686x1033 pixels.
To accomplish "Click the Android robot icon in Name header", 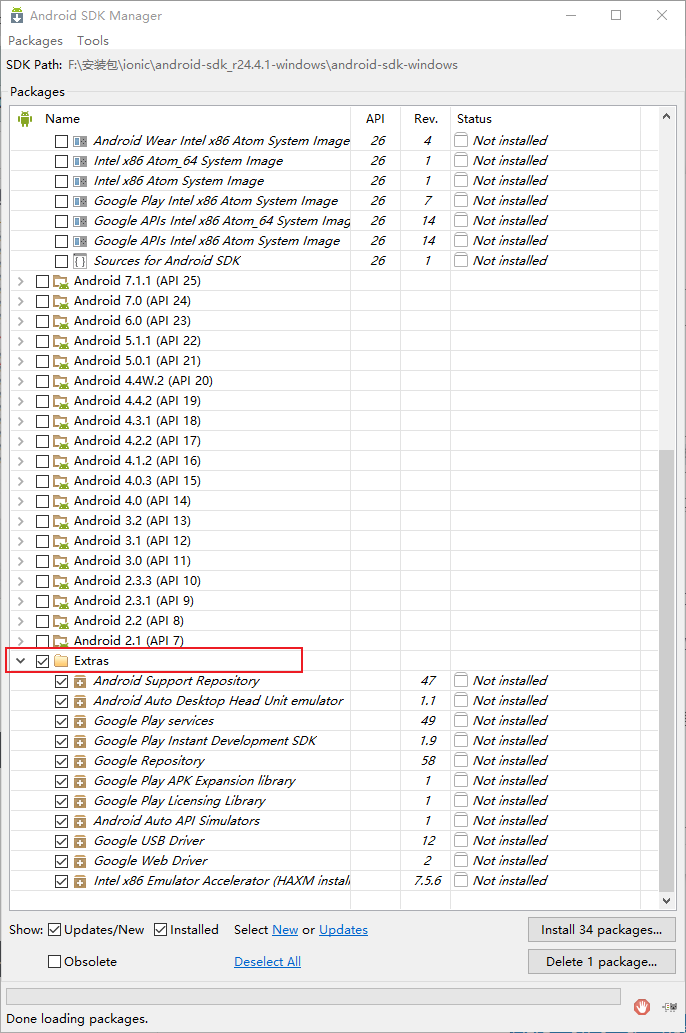I will 25,119.
